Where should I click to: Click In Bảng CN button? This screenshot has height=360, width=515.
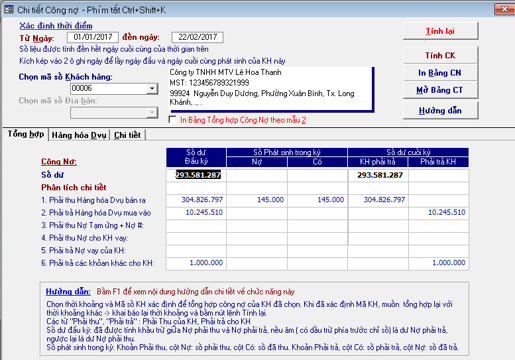pyautogui.click(x=440, y=73)
